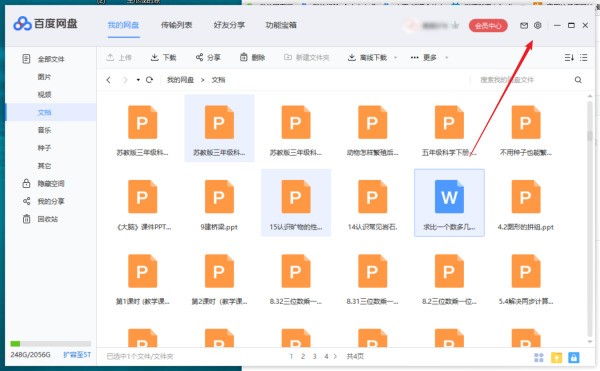Click the 分享 share toolbar button
The width and height of the screenshot is (600, 371).
click(208, 57)
